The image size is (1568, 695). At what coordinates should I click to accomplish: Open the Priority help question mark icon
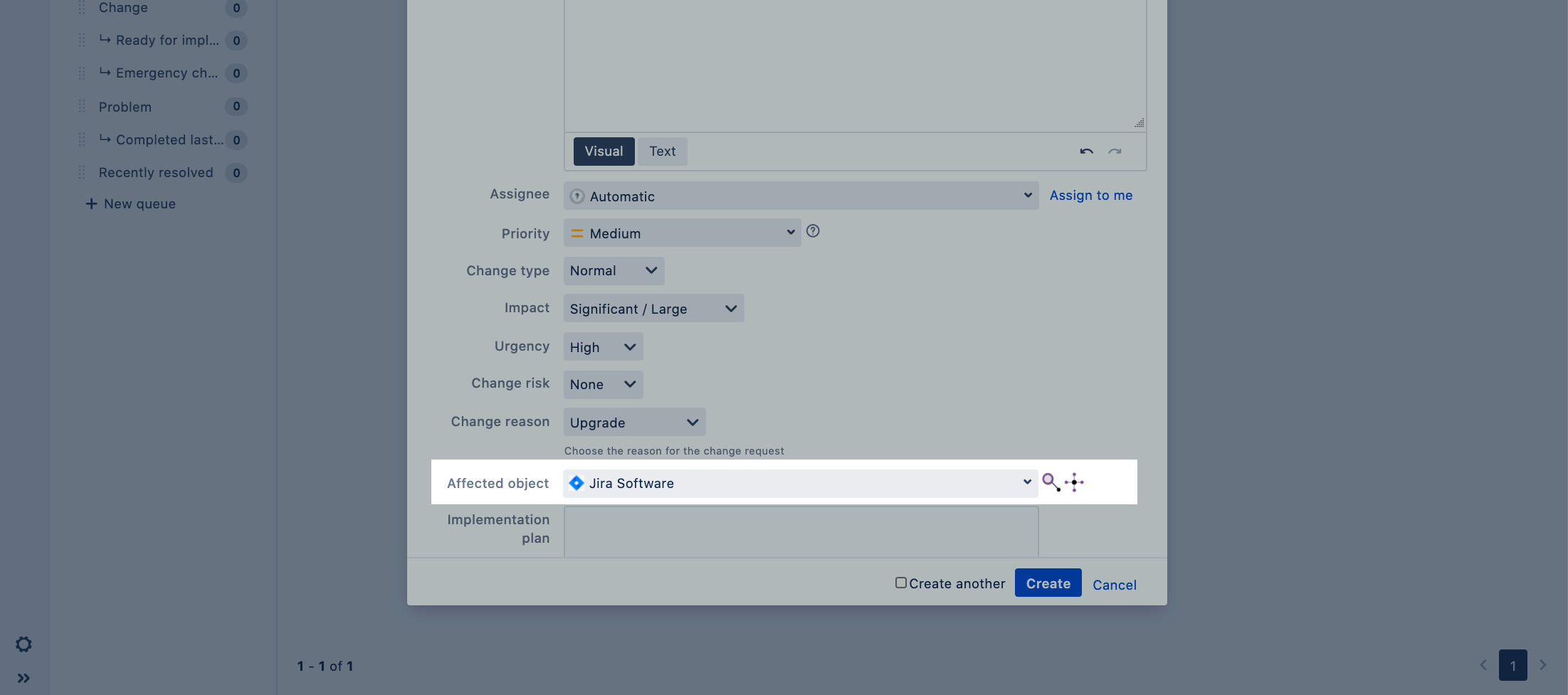[x=813, y=231]
